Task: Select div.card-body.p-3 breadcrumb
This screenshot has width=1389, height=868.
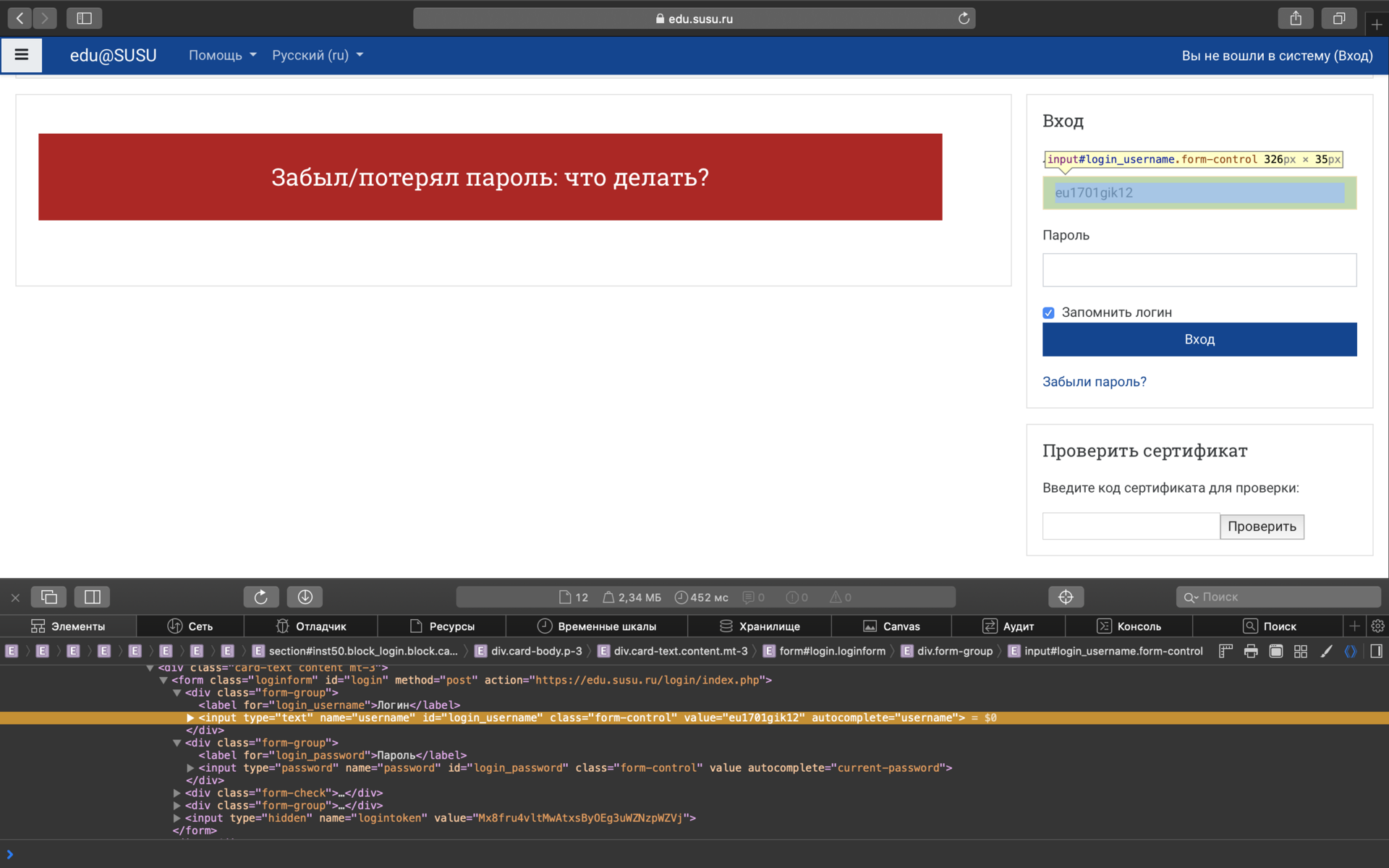Action: (528, 651)
